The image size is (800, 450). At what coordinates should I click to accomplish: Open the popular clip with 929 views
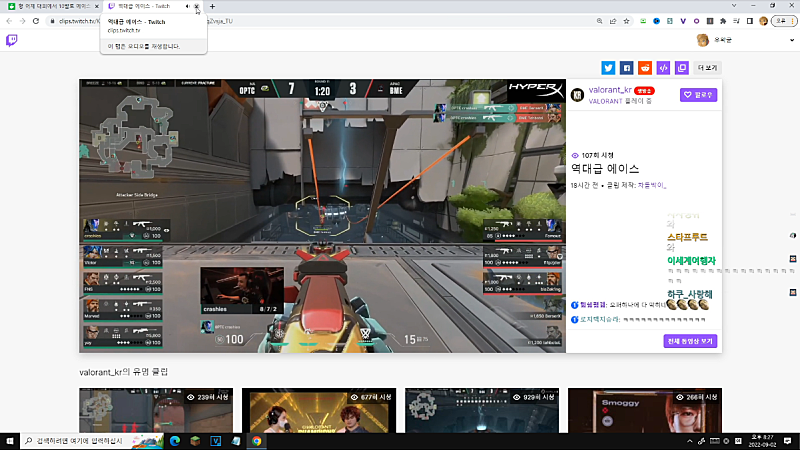point(482,410)
